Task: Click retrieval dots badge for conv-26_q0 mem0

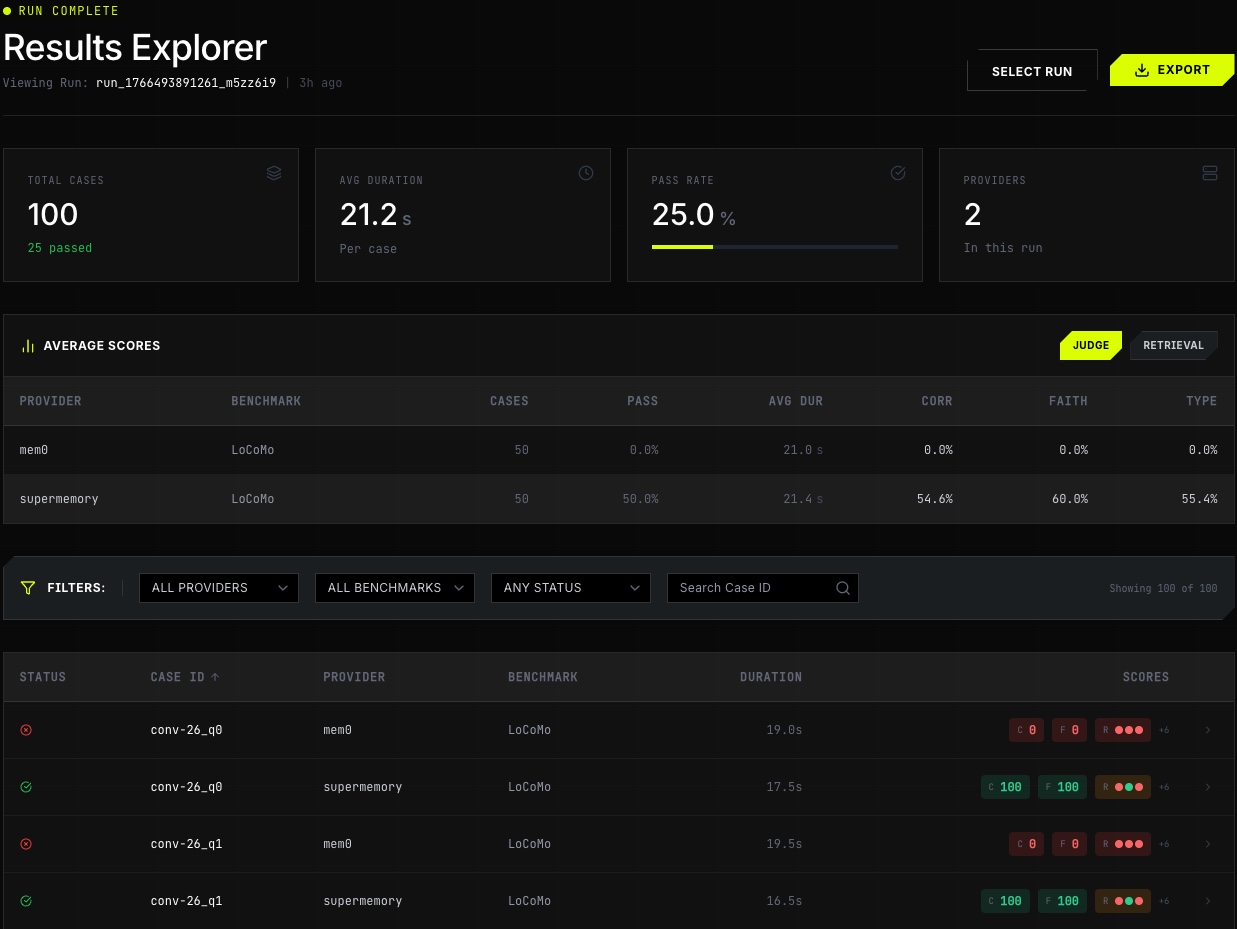Action: tap(1123, 730)
